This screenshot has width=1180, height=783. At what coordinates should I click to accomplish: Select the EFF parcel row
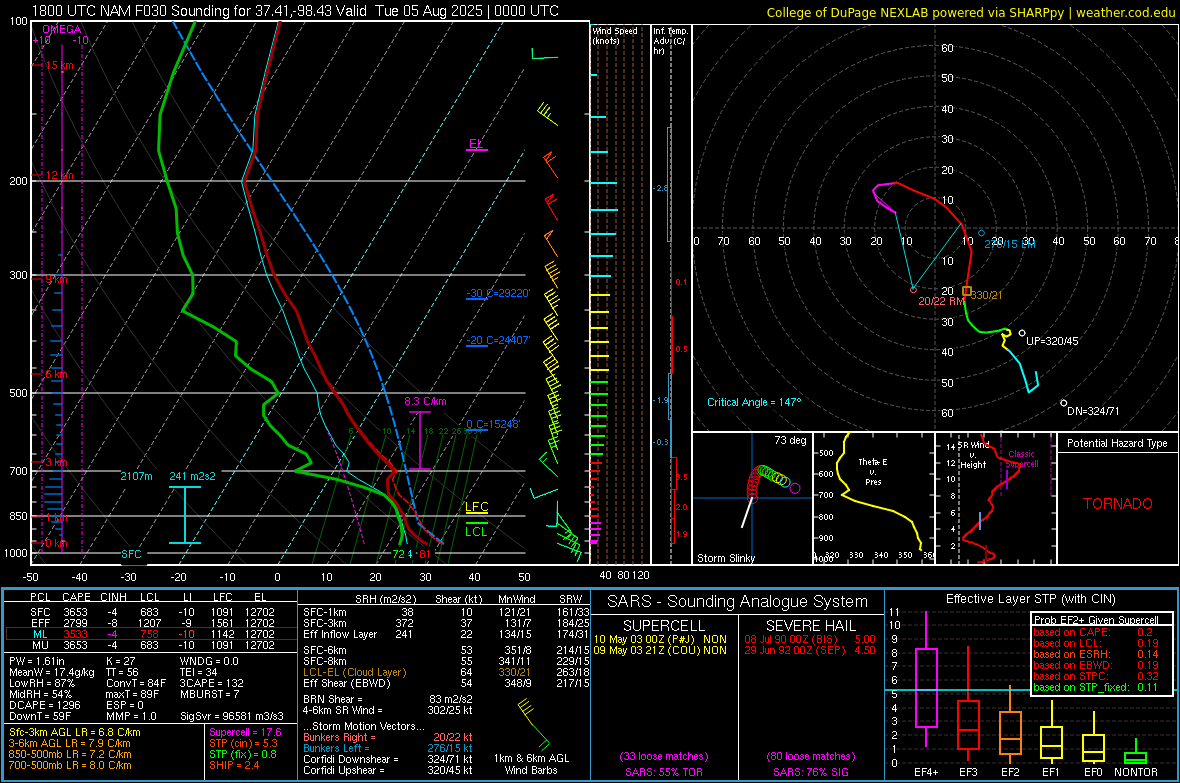pos(151,623)
